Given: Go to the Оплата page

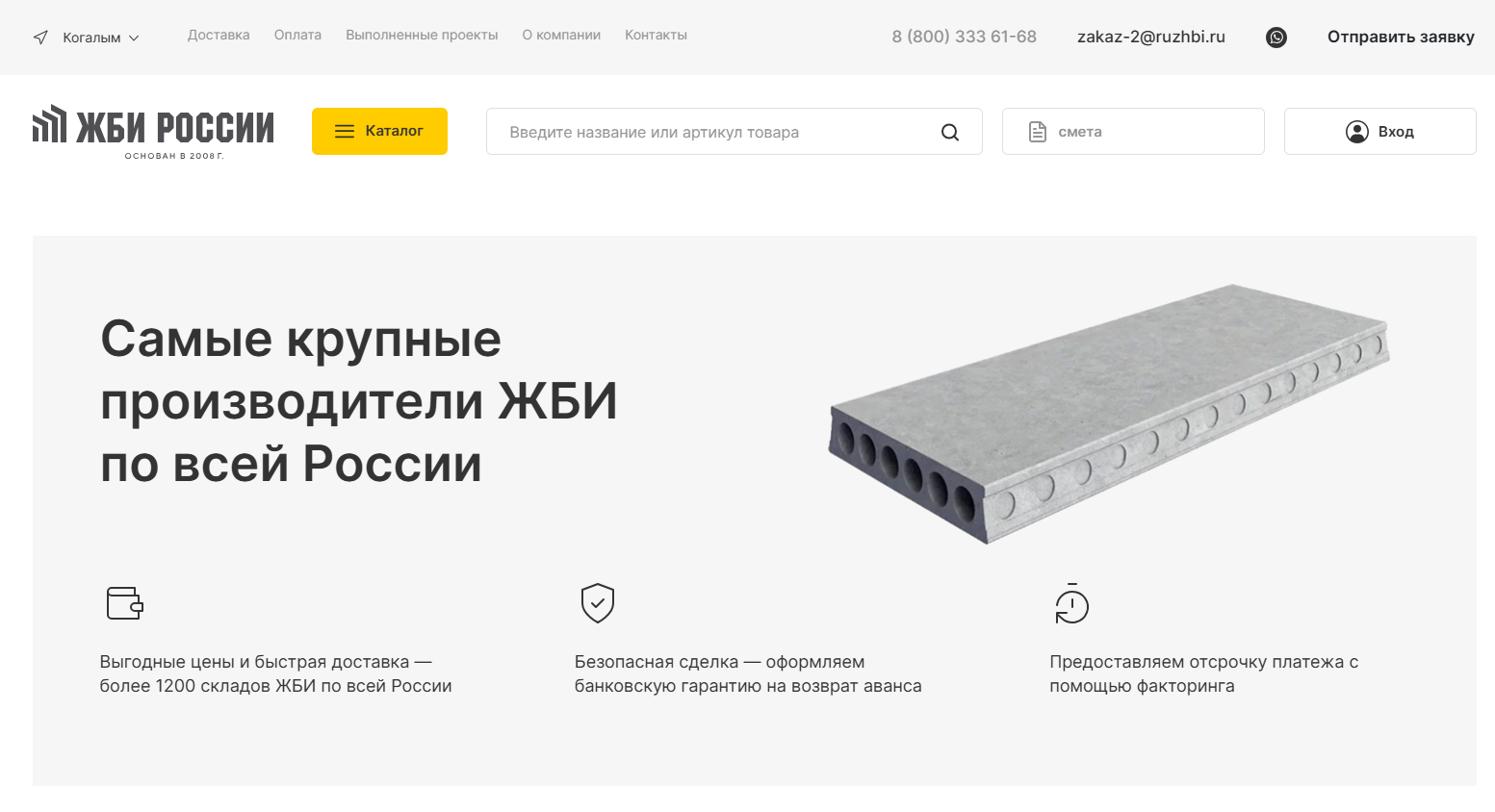Looking at the screenshot, I should [297, 35].
